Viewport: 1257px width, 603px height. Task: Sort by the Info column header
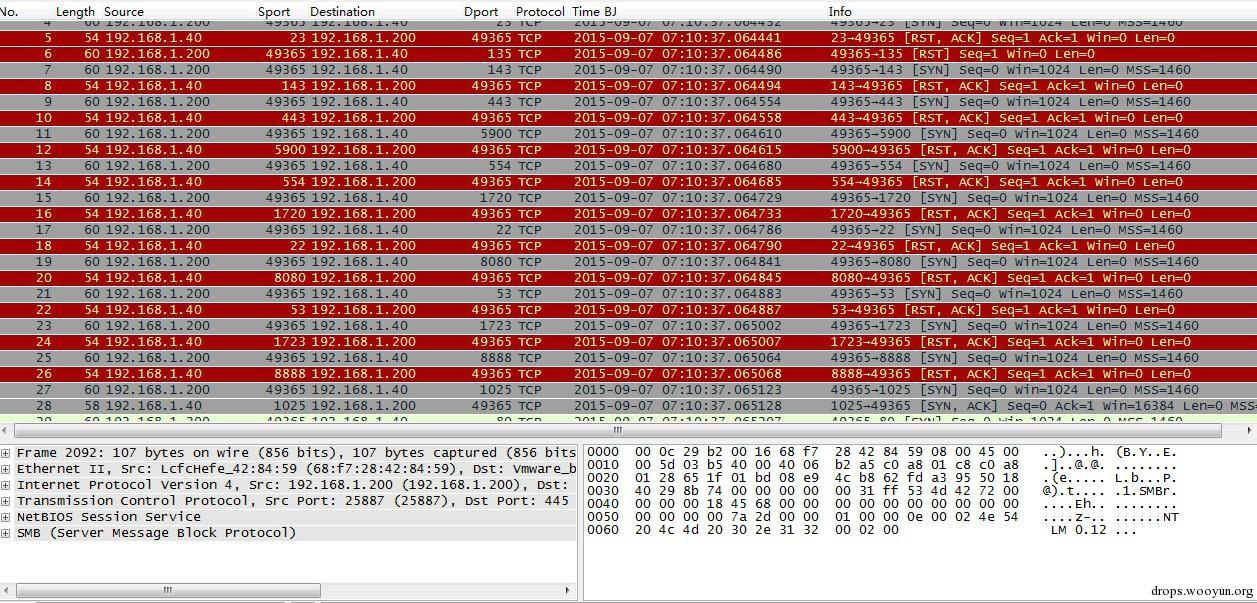[840, 12]
